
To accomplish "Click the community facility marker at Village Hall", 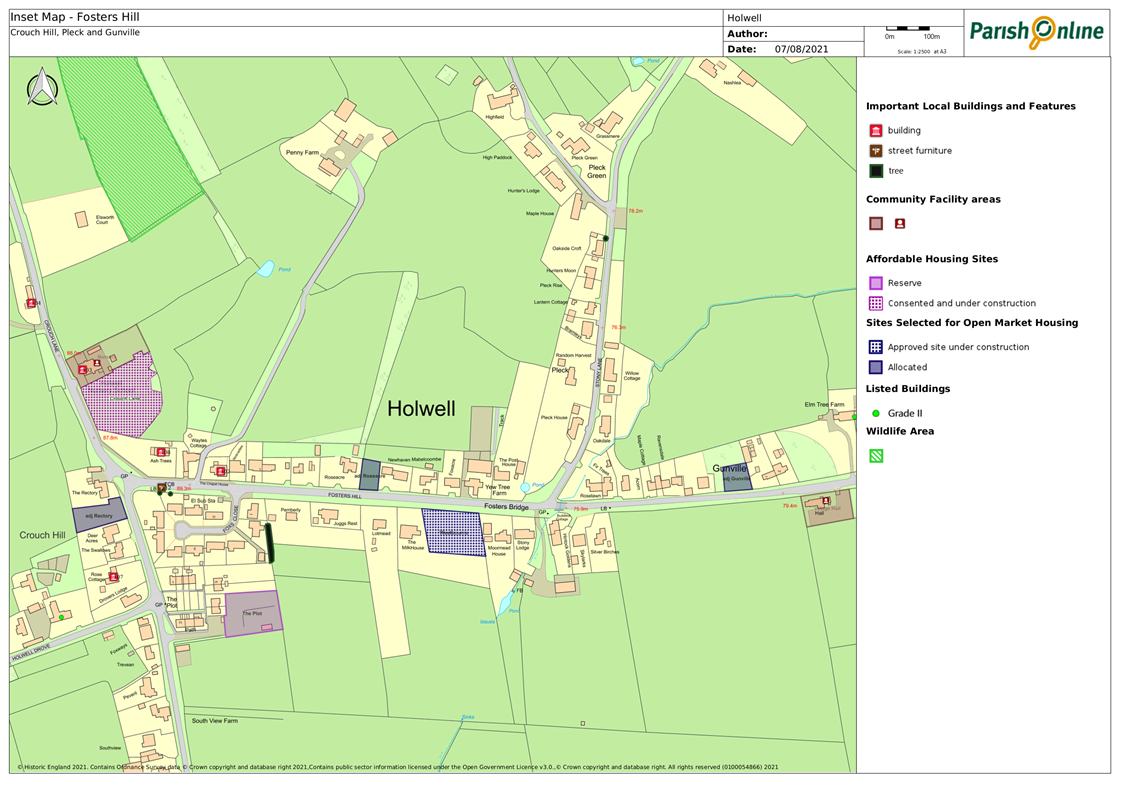I will 826,501.
